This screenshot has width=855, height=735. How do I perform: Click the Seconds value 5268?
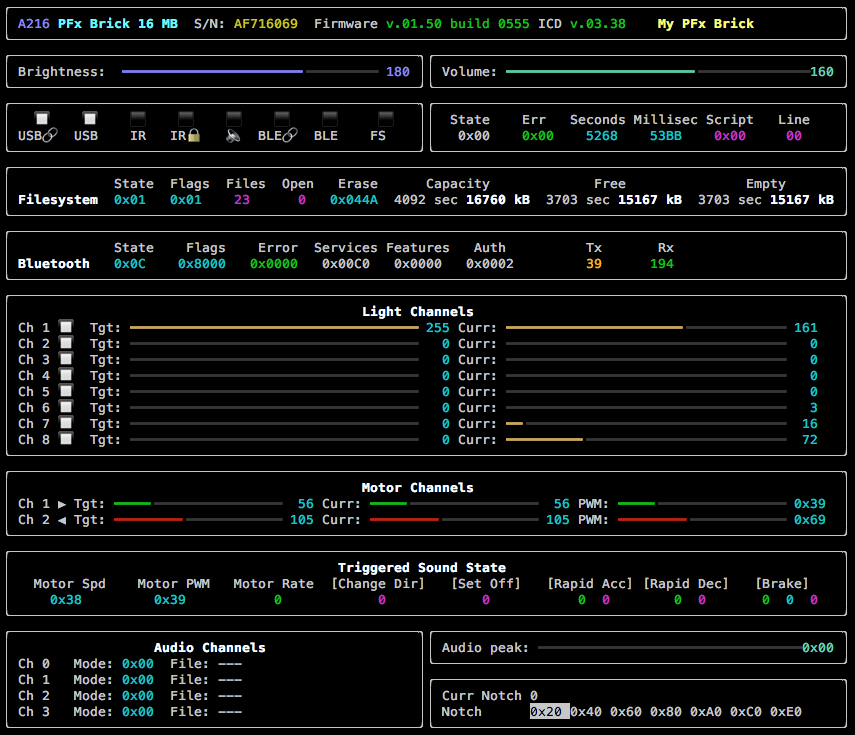tap(601, 136)
